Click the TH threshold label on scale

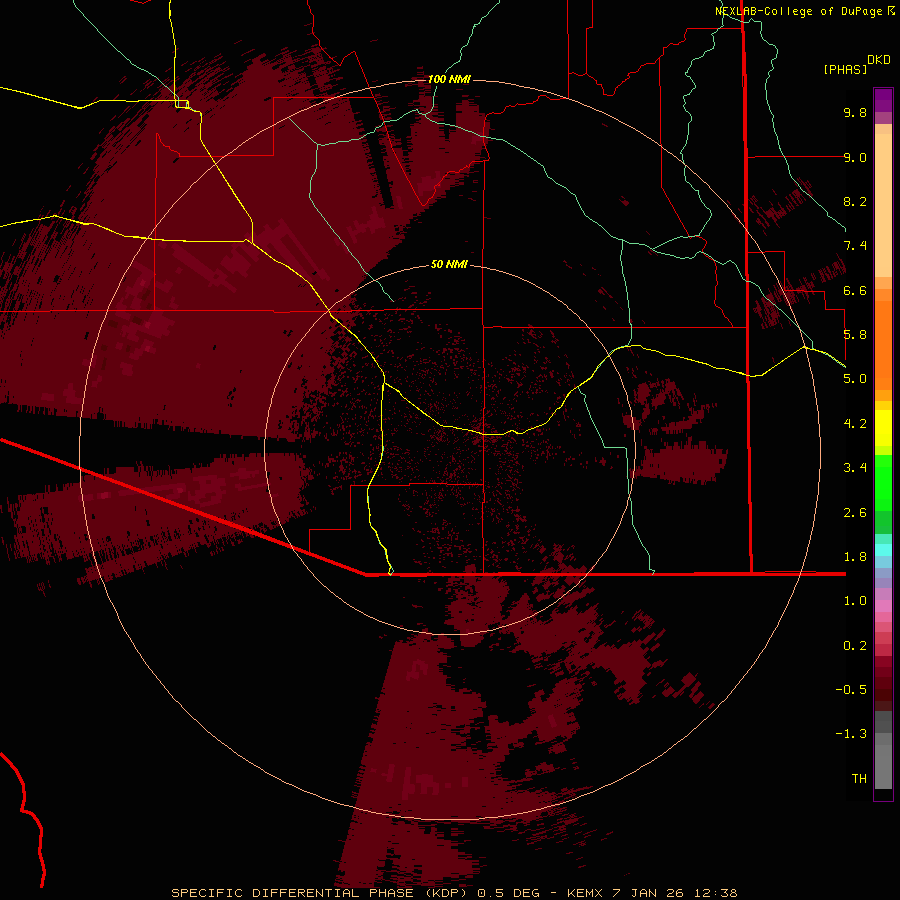tap(859, 779)
